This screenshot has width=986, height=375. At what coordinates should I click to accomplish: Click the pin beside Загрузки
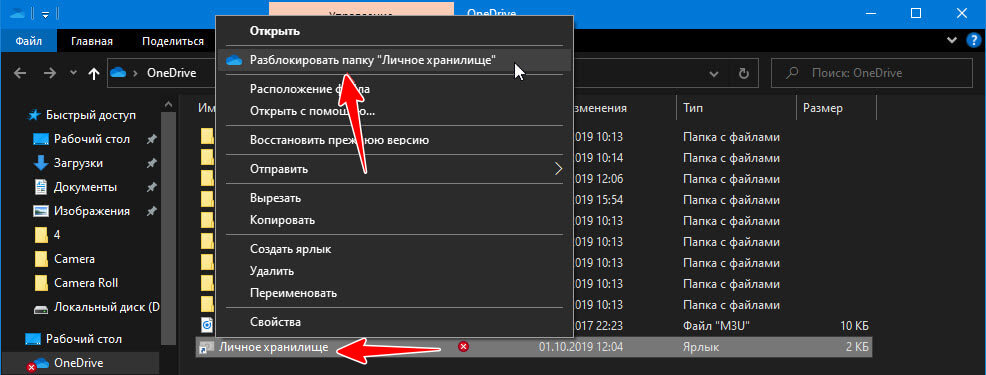pos(151,163)
